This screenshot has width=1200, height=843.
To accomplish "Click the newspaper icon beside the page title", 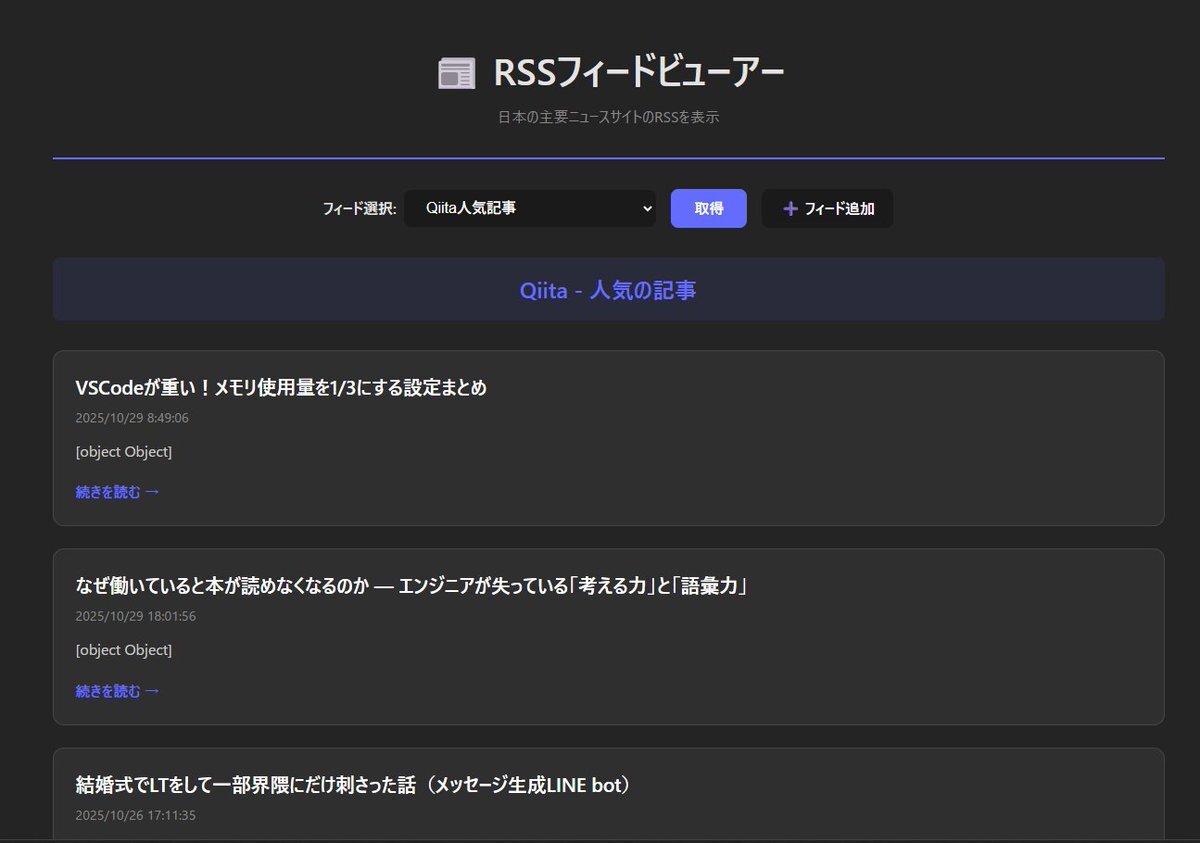I will 456,74.
